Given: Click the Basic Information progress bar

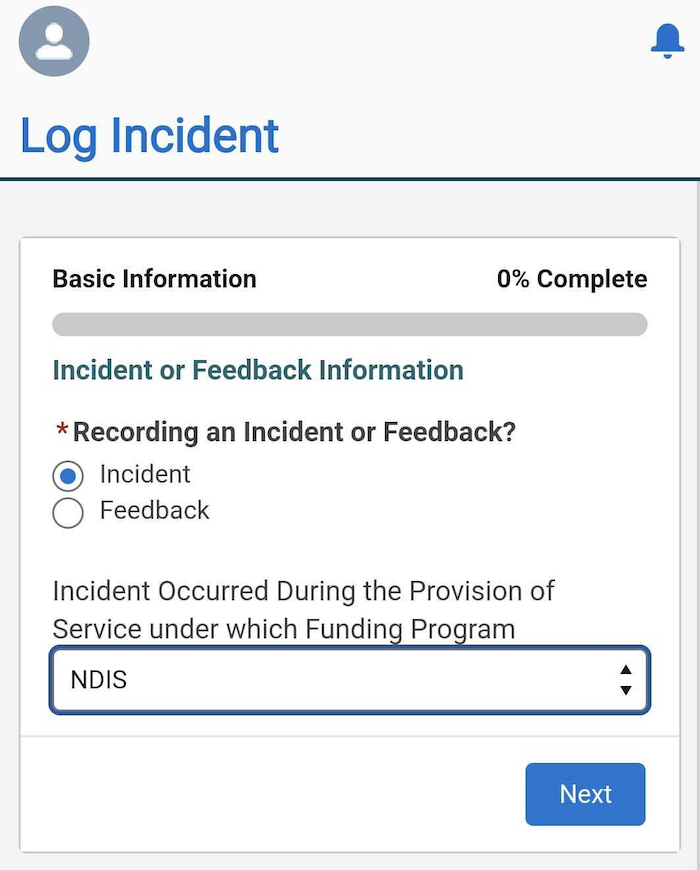Looking at the screenshot, I should pos(349,324).
